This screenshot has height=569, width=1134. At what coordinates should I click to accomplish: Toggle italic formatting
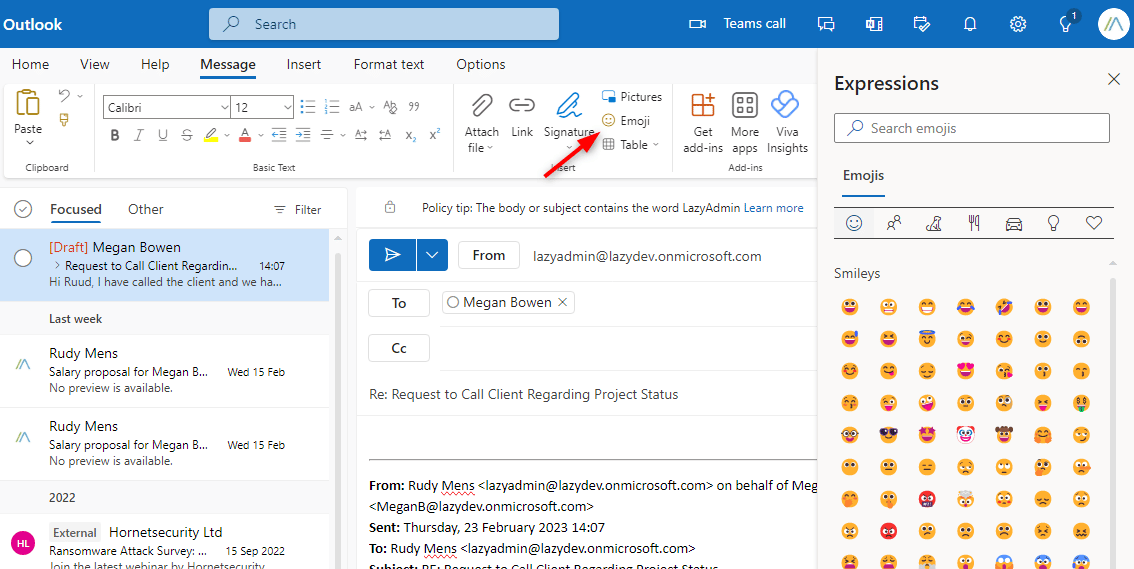(x=138, y=134)
